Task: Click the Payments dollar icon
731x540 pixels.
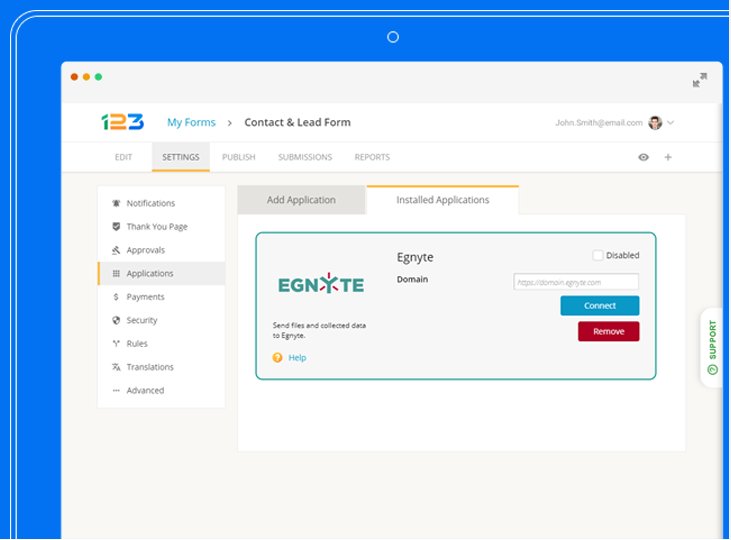Action: [116, 297]
